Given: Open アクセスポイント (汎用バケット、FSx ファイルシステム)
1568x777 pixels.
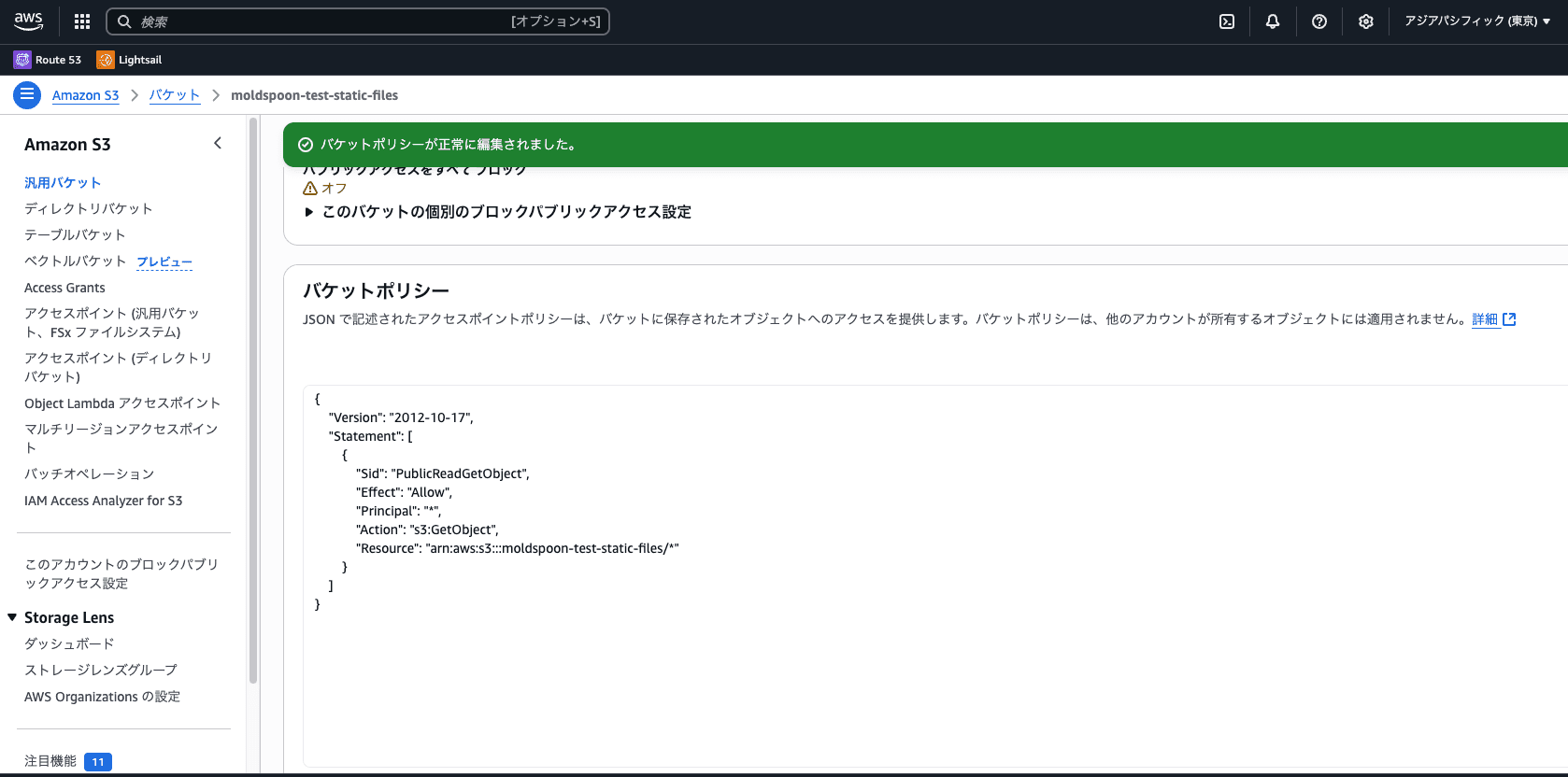Looking at the screenshot, I should point(112,323).
